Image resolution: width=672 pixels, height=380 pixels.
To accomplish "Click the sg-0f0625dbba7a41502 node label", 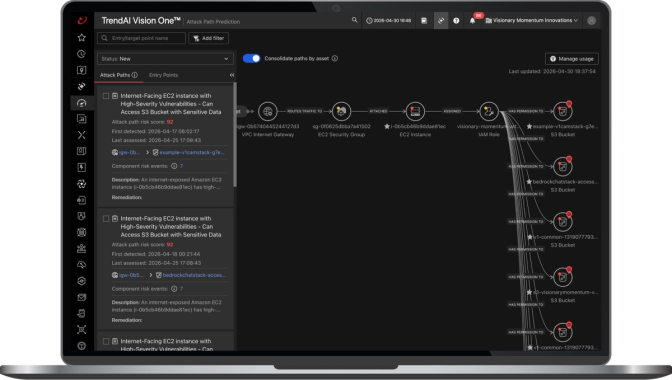I will coord(342,126).
